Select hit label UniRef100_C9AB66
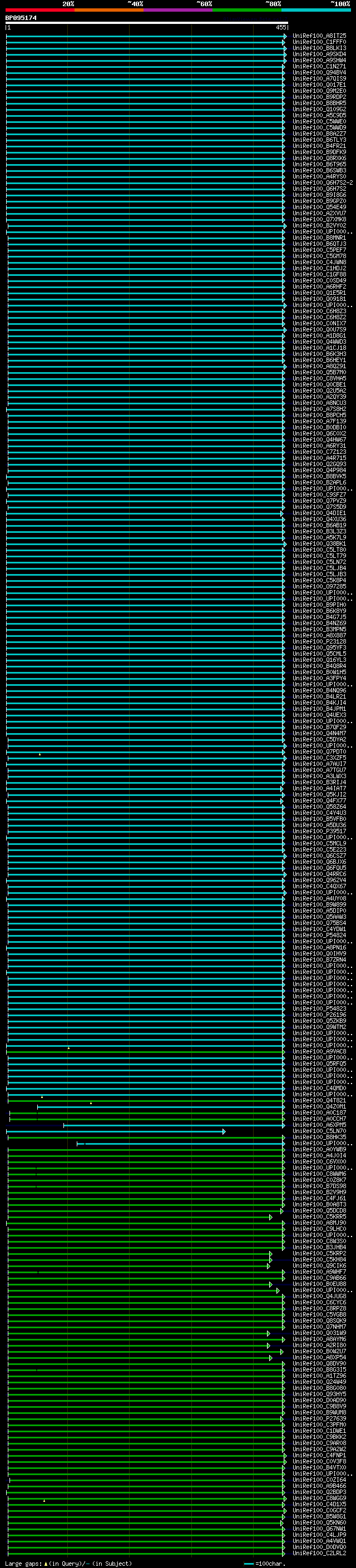The image size is (356, 1568). point(319,1278)
